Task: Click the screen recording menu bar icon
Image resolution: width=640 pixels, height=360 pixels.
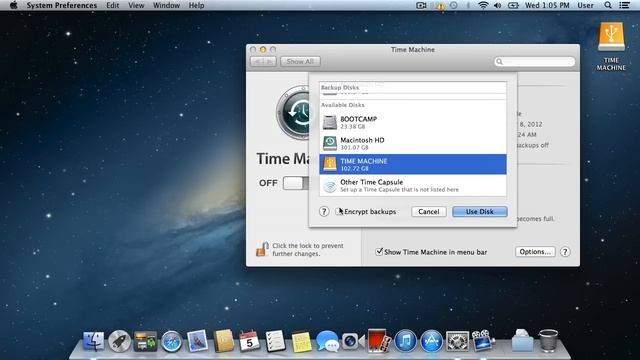Action: point(421,5)
